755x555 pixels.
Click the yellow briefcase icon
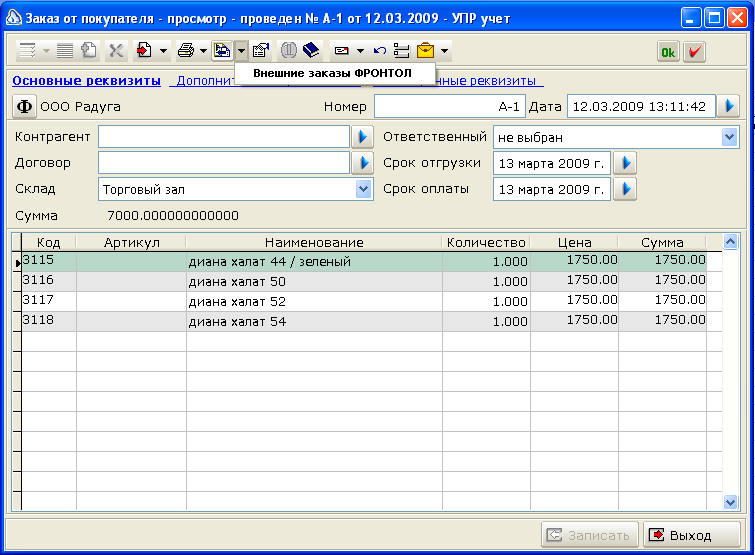[426, 50]
